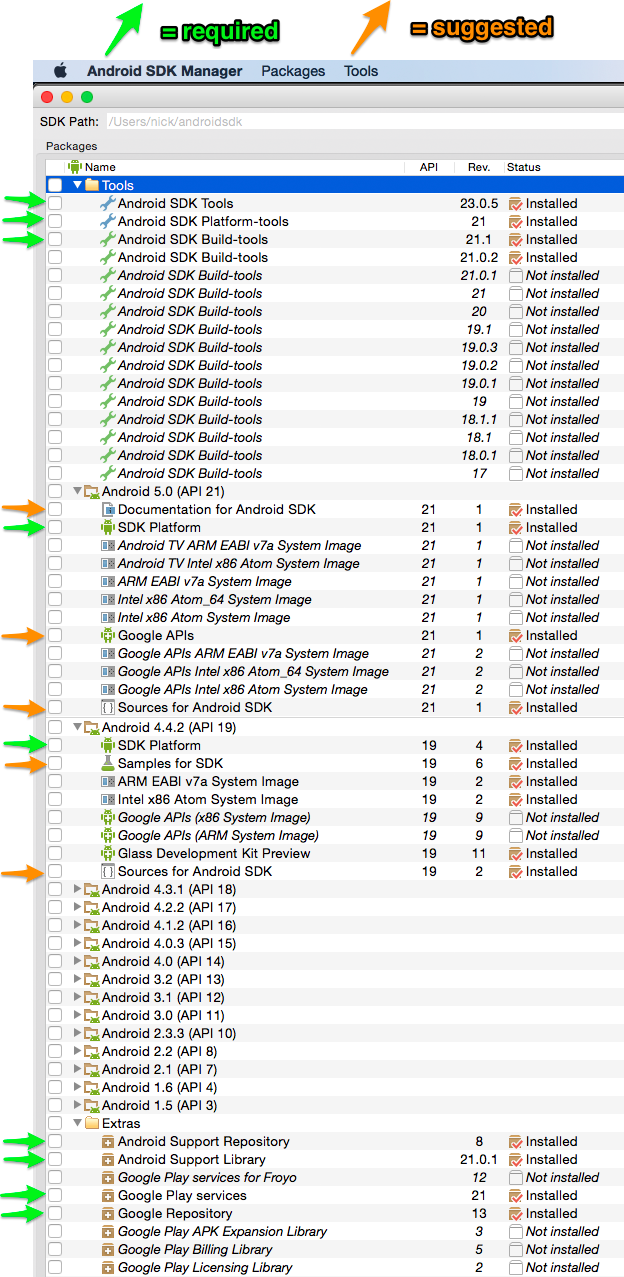Click the Documentation for Android SDK icon
This screenshot has width=624, height=1277.
[108, 509]
